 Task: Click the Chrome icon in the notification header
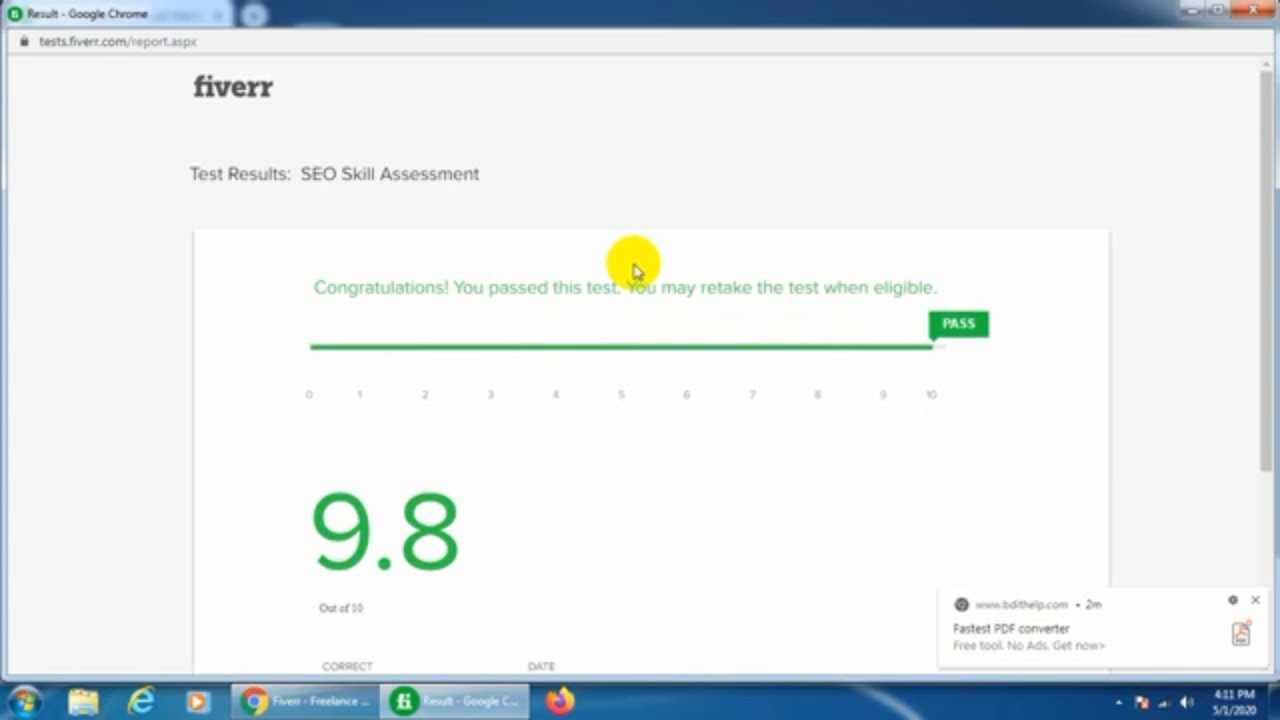coord(962,605)
